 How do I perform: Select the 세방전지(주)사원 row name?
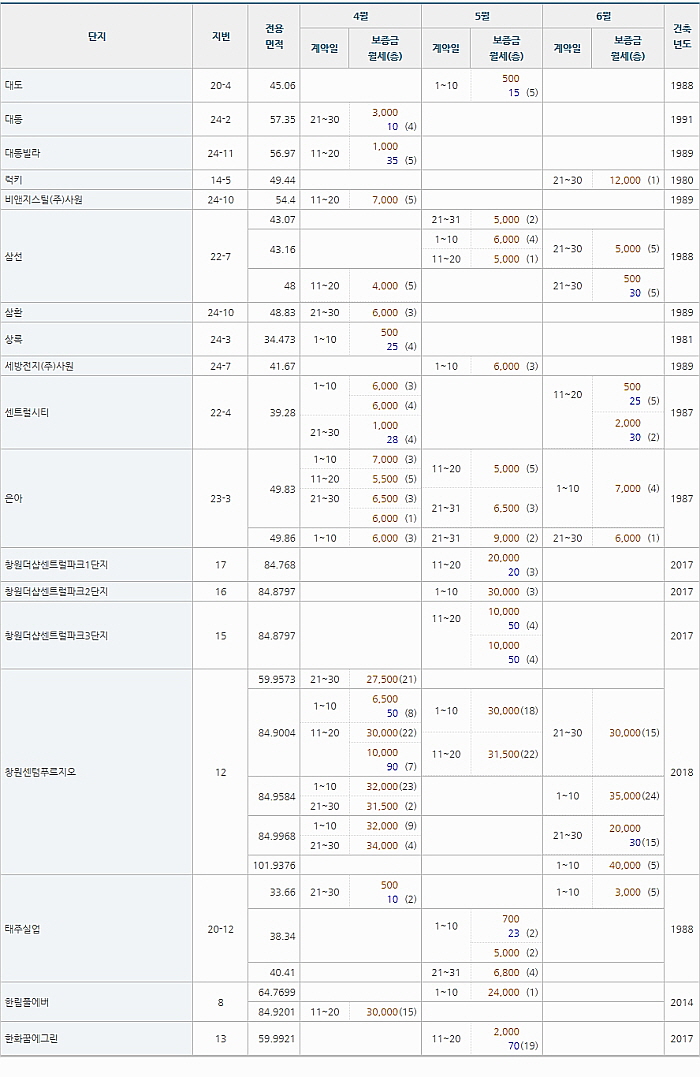coord(97,366)
